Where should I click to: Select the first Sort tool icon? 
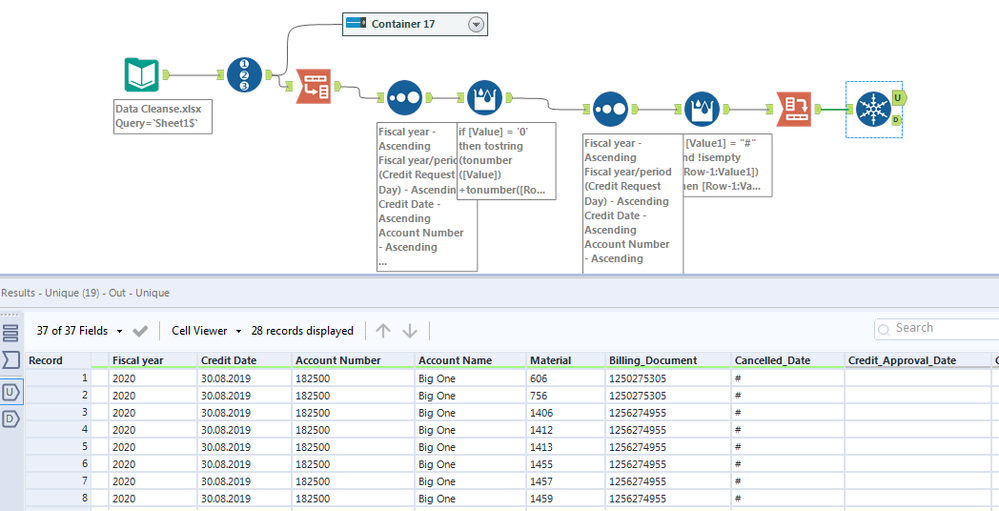405,97
